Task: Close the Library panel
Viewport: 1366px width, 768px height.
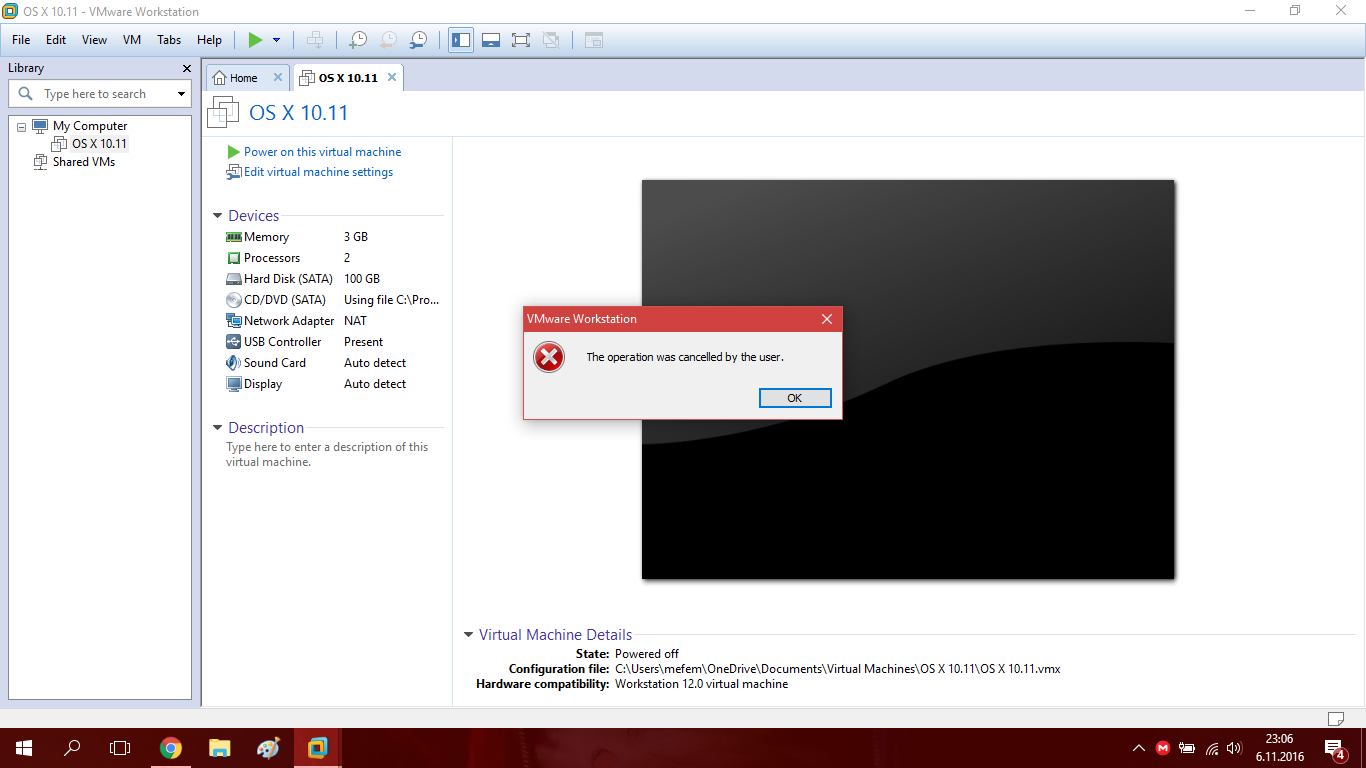Action: 186,68
